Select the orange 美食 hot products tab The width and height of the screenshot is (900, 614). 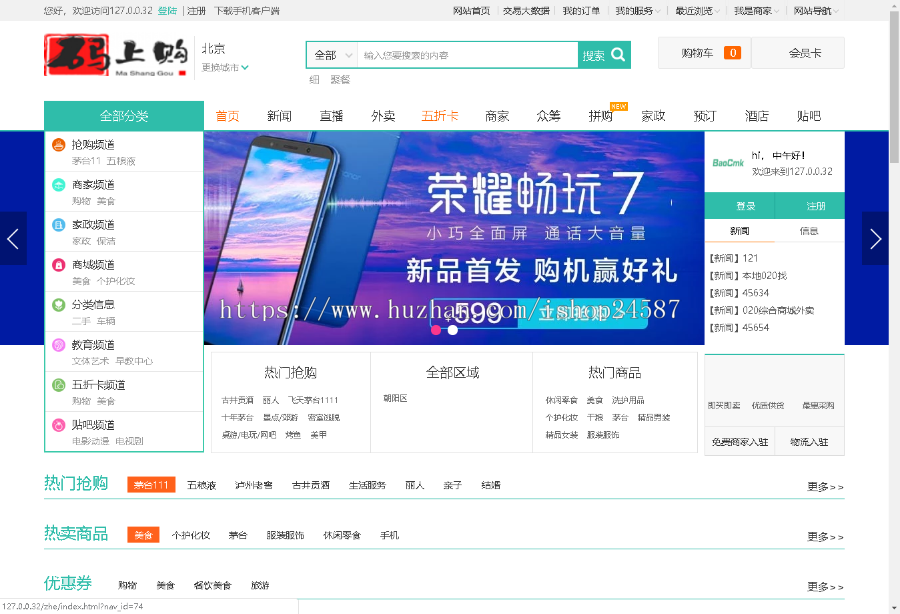143,535
